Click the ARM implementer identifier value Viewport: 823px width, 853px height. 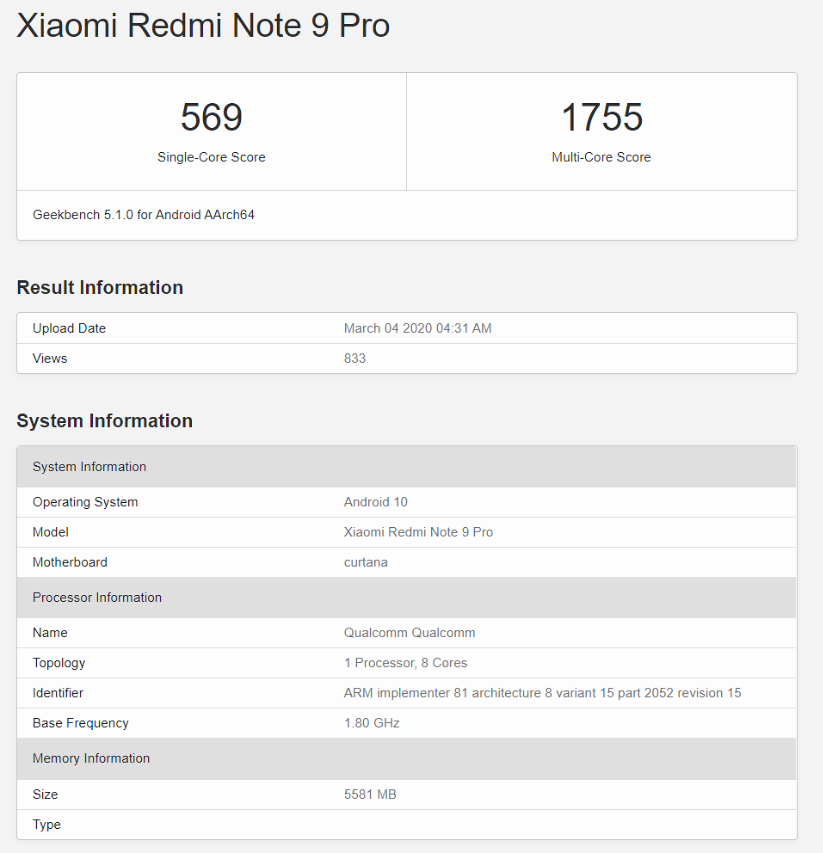pyautogui.click(x=542, y=693)
